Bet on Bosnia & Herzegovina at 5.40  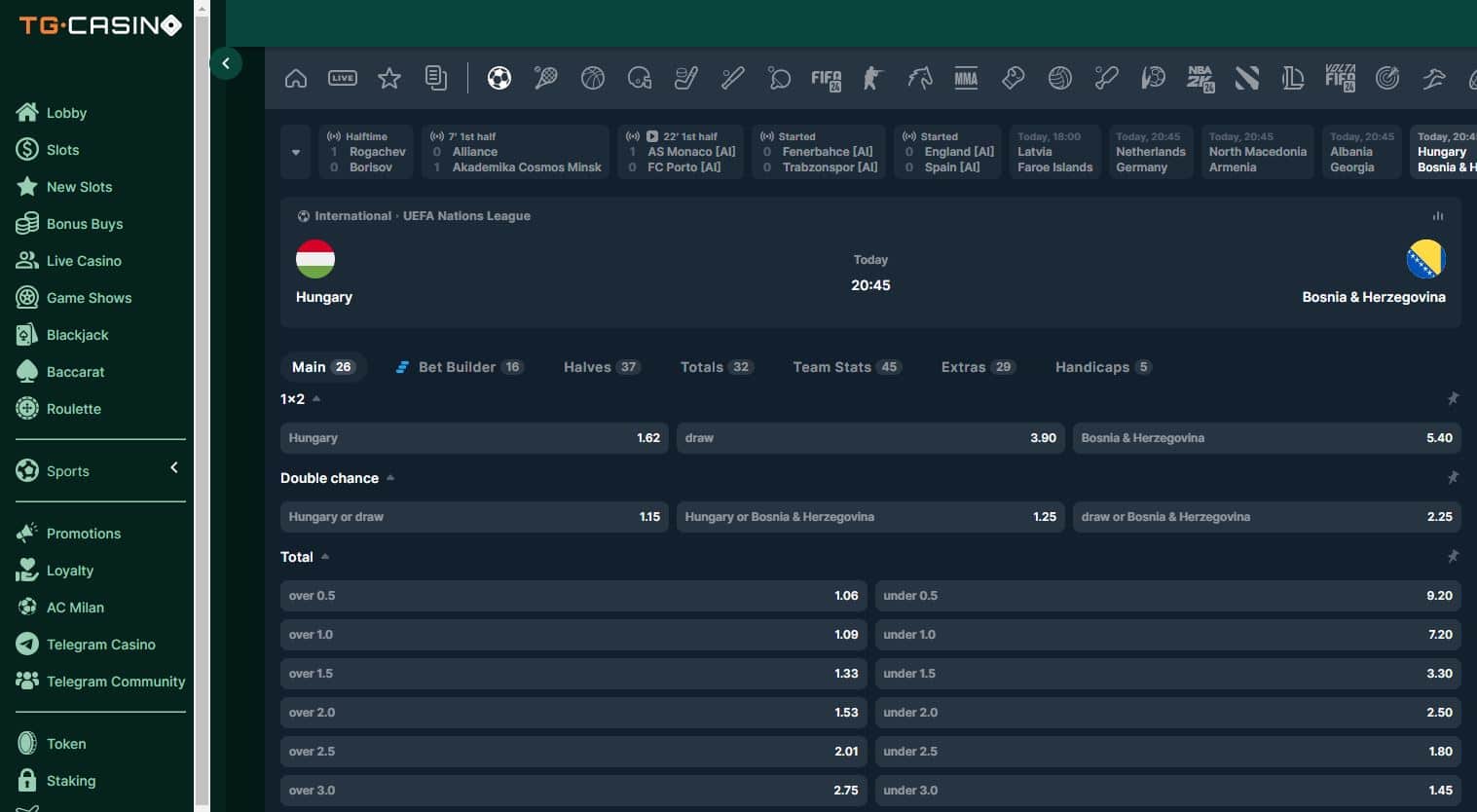[1267, 438]
